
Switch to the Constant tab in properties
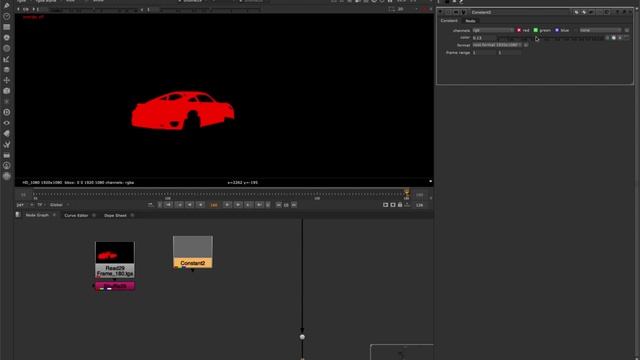pyautogui.click(x=449, y=20)
